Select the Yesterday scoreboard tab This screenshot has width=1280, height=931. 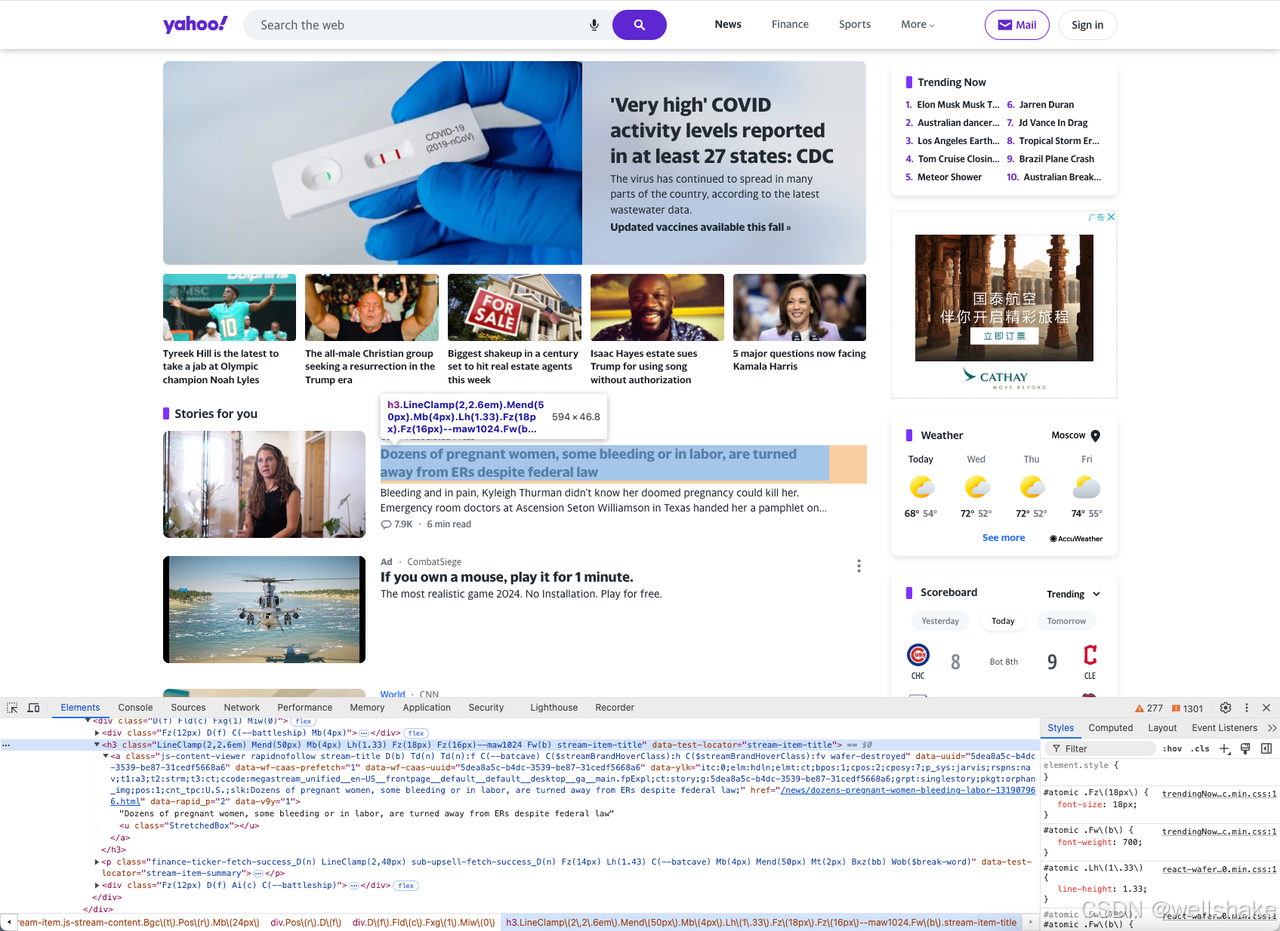(940, 621)
